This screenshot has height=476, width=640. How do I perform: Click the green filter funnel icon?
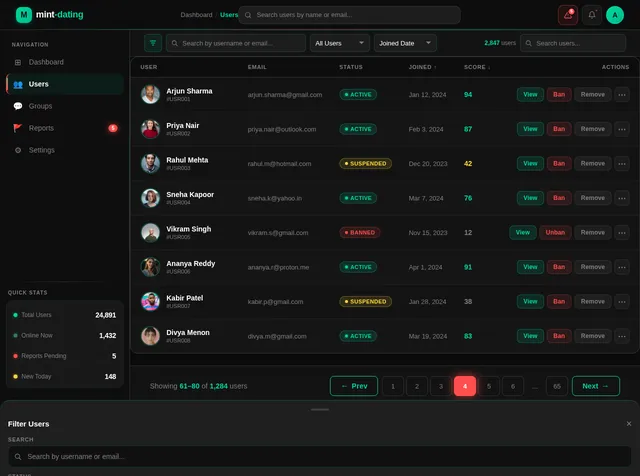point(153,43)
